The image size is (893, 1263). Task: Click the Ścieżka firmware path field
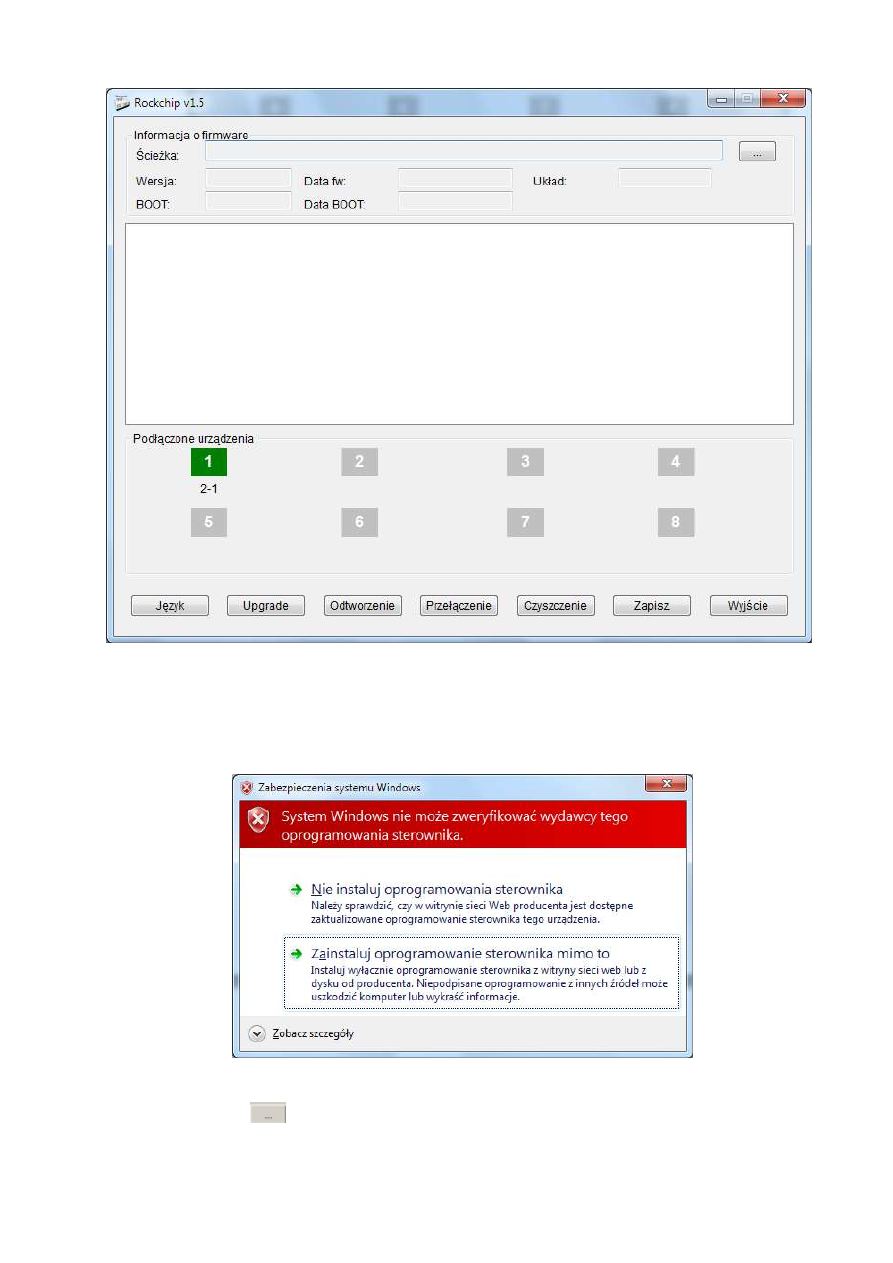(464, 152)
